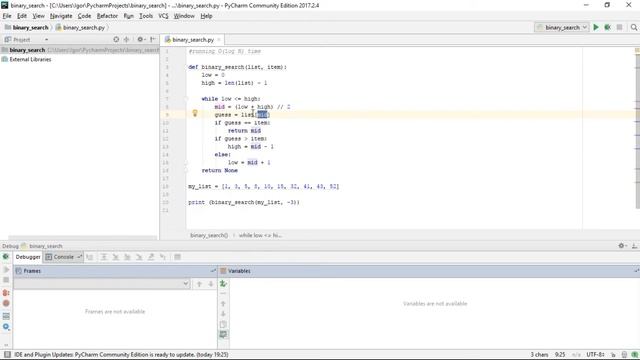The width and height of the screenshot is (640, 360).
Task: Click the Duplicate Watch icon in Variables toolbar
Action: [x=223, y=324]
